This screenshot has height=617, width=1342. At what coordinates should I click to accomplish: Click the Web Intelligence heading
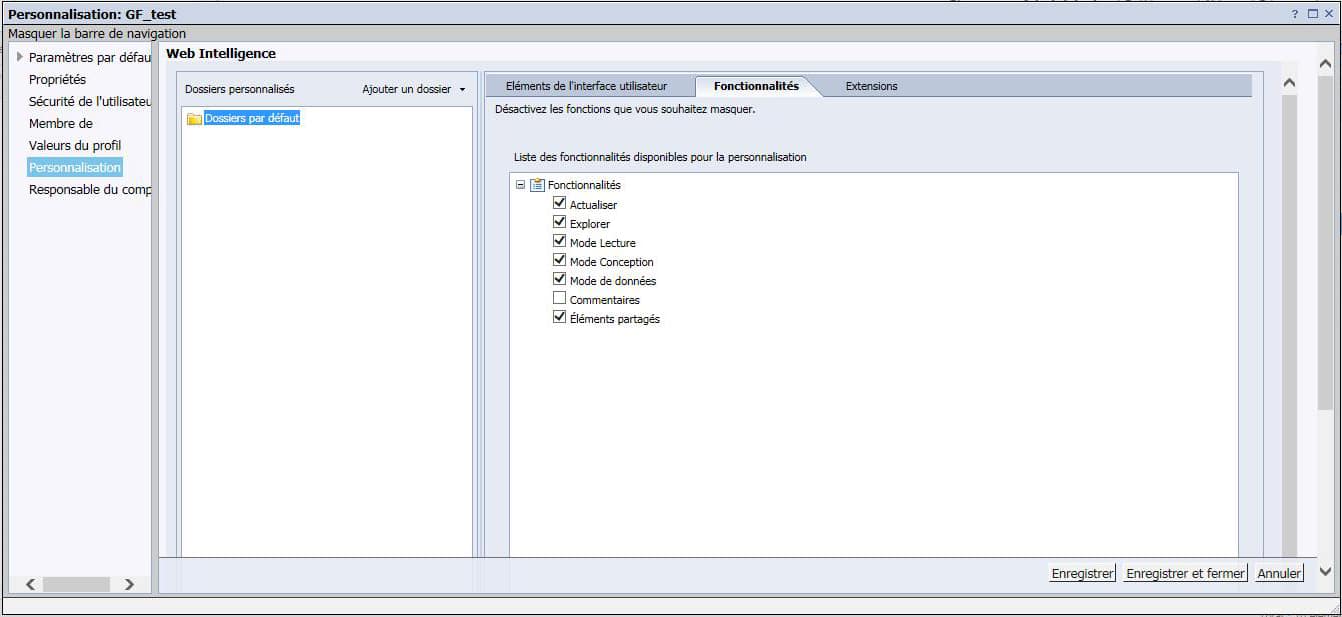[221, 53]
